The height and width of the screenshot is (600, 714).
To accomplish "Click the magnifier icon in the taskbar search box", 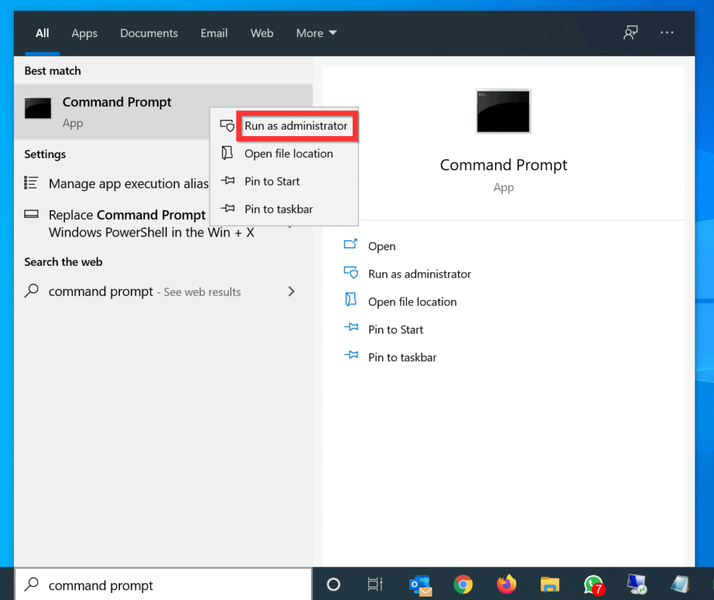I will pos(32,584).
